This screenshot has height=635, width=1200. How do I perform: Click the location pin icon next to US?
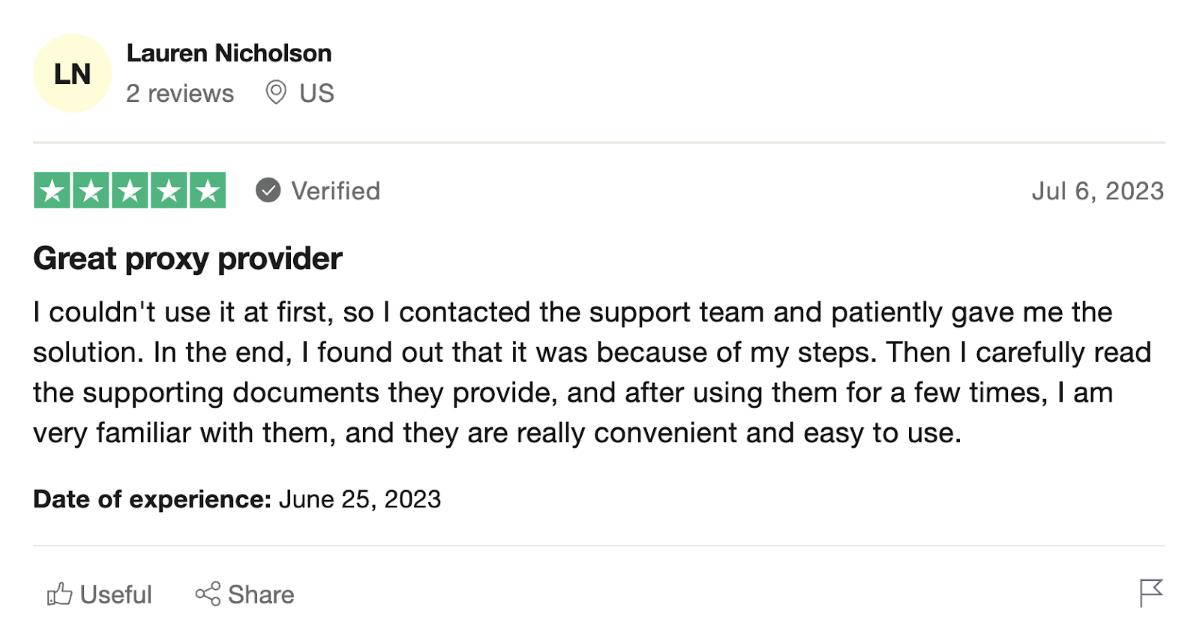coord(277,93)
